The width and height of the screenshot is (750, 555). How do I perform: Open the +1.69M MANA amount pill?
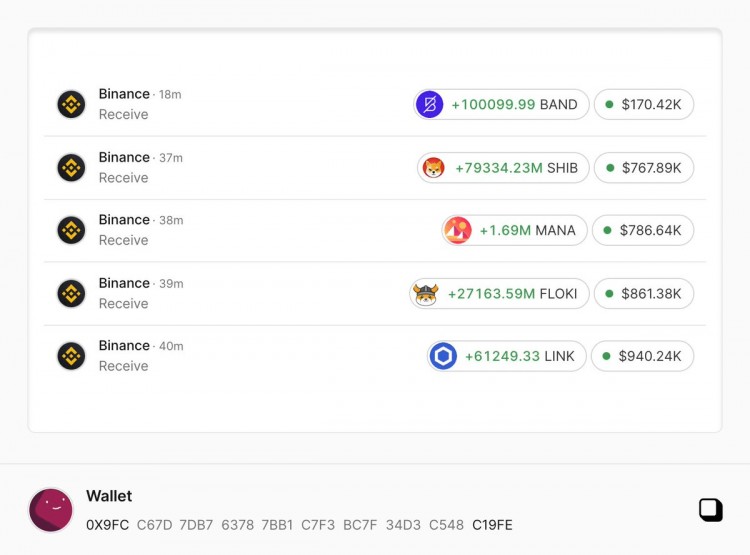514,231
